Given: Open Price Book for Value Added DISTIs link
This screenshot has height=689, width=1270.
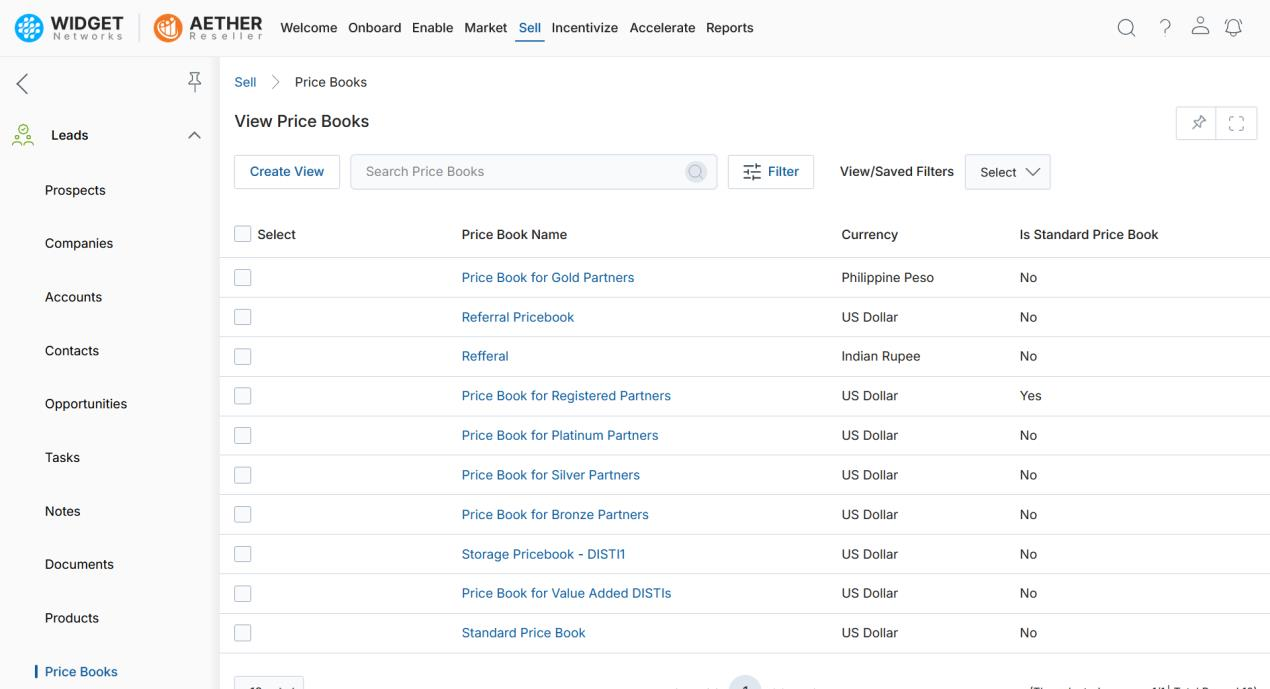Looking at the screenshot, I should 566,593.
